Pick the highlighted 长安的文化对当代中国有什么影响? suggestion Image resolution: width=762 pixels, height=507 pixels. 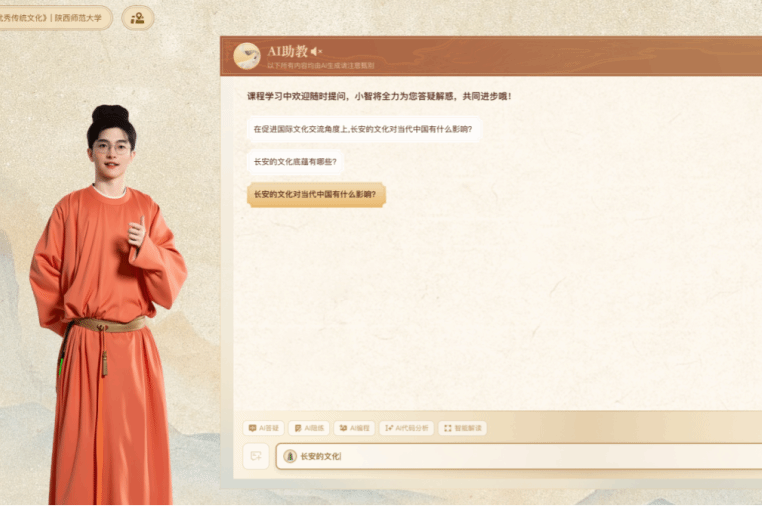point(316,194)
